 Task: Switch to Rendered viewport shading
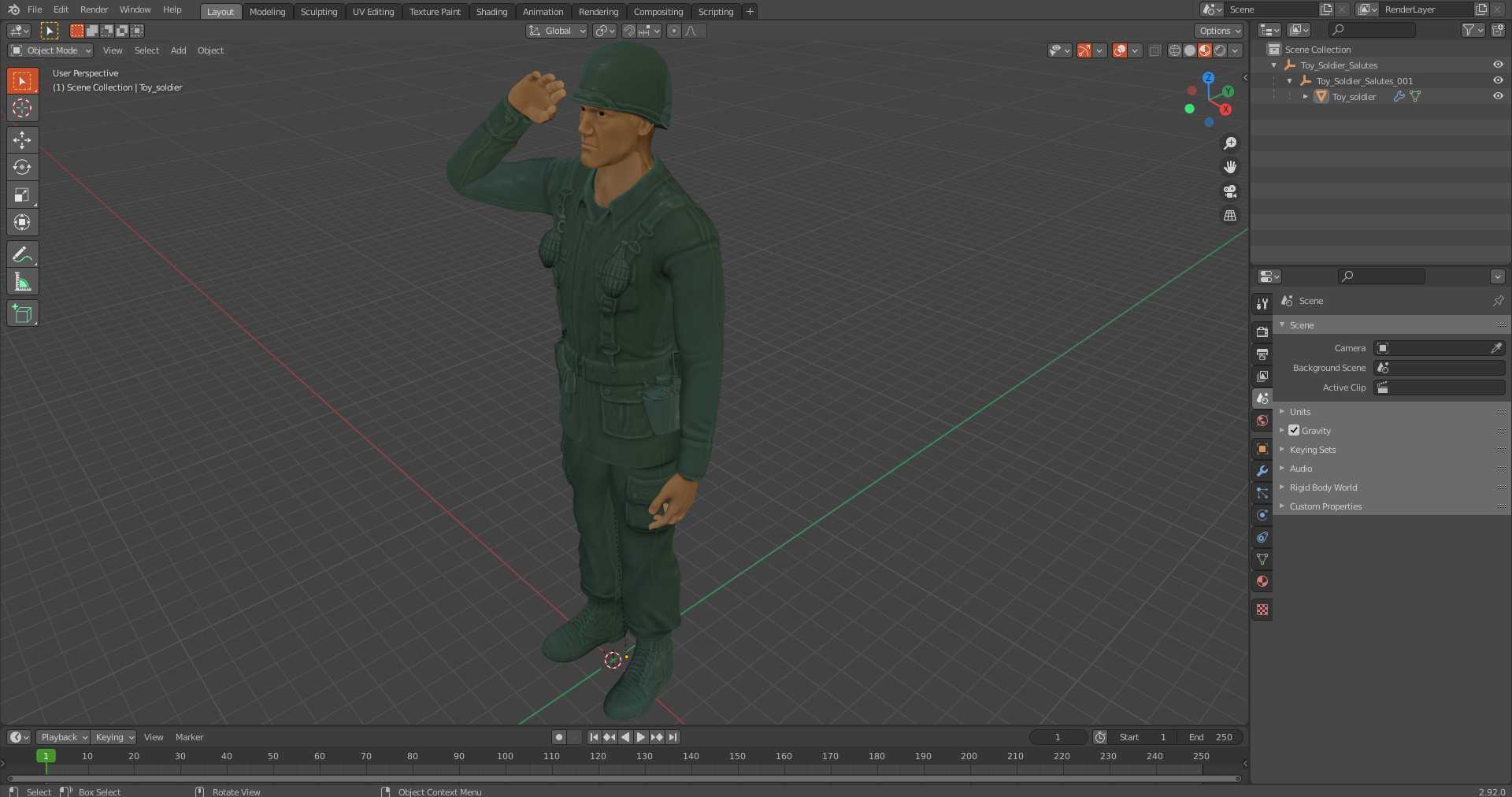tap(1220, 50)
